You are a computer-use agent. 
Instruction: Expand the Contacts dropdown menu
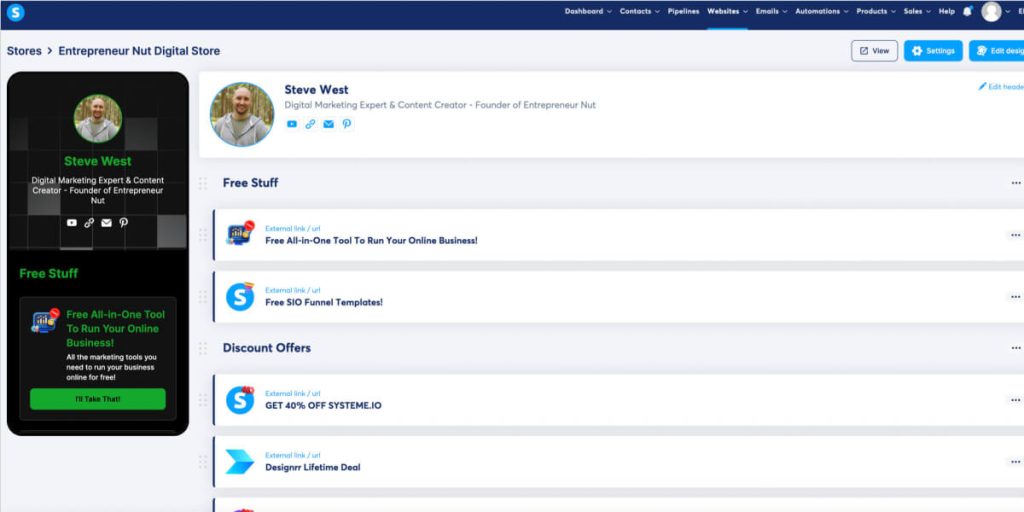[x=639, y=11]
